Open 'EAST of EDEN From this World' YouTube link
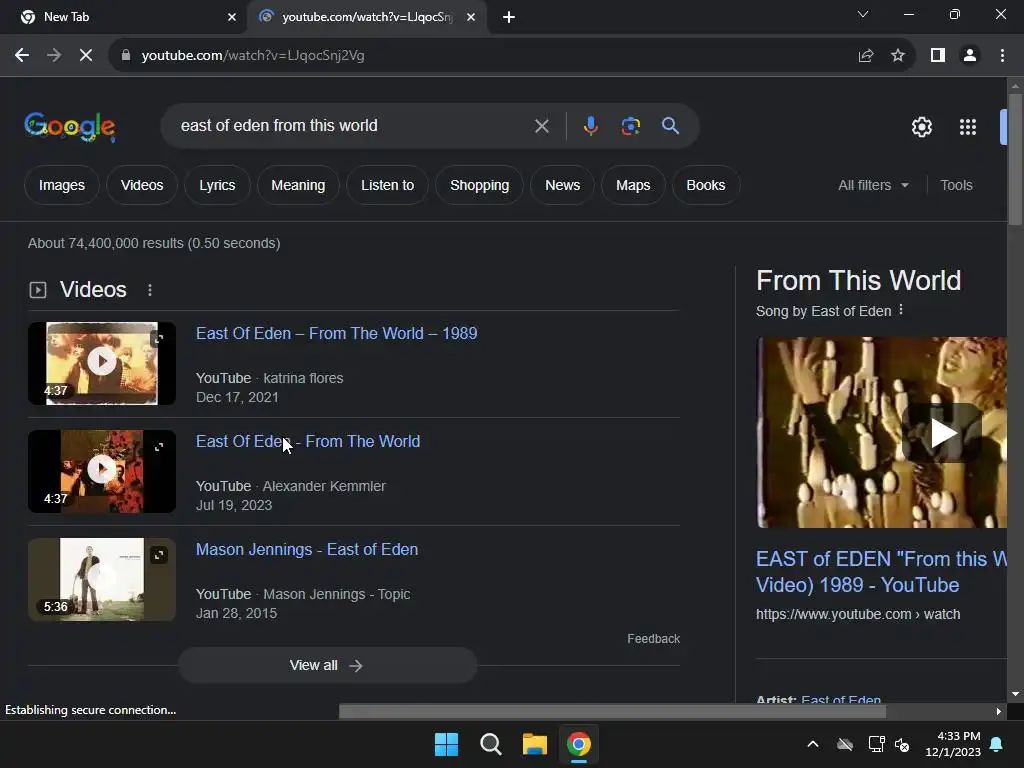The image size is (1024, 768). (881, 571)
